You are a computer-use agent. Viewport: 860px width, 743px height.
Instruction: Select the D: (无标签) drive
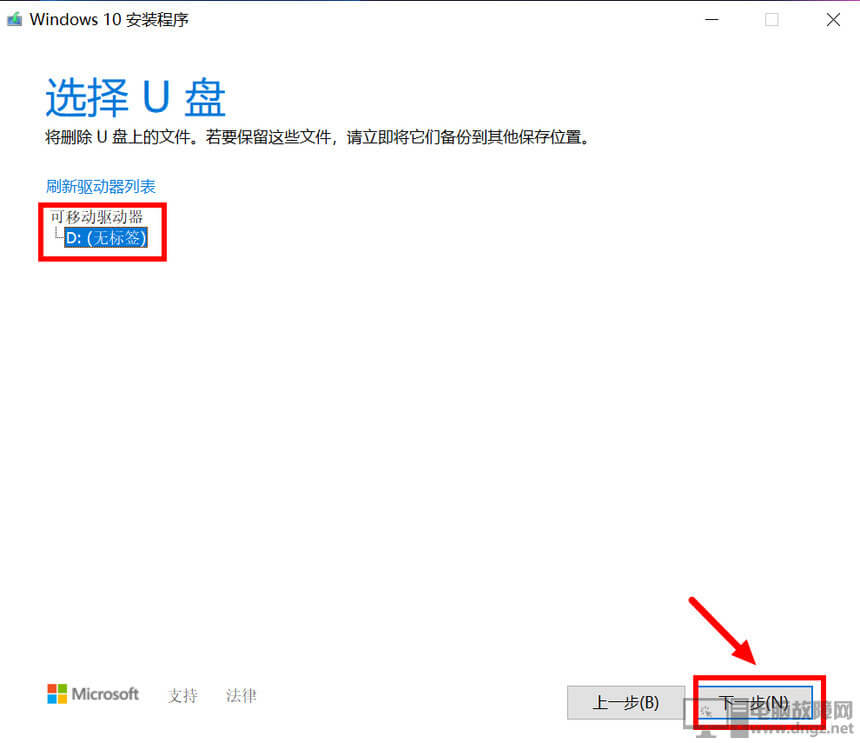(x=106, y=237)
